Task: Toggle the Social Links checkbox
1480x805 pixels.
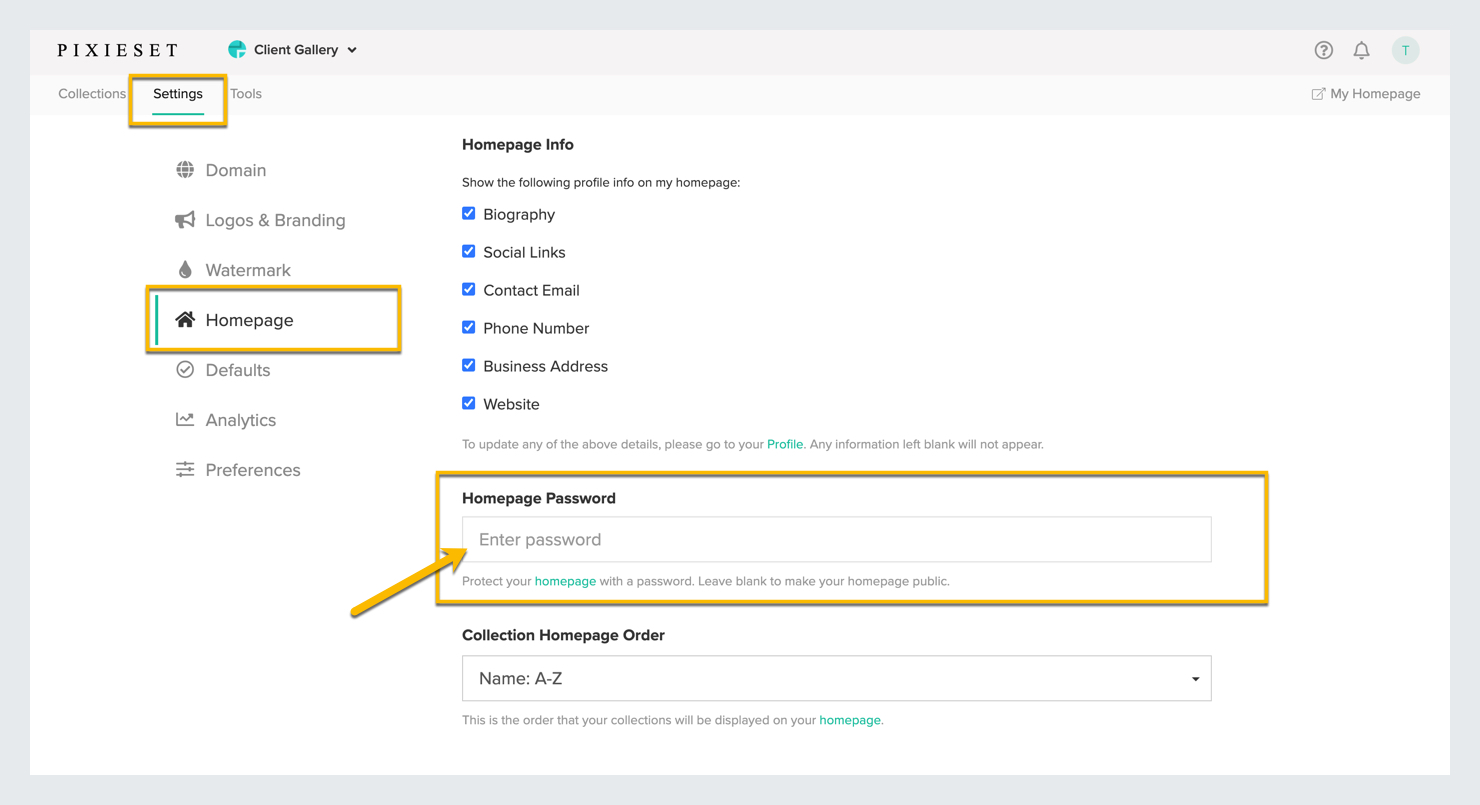Action: (x=469, y=252)
